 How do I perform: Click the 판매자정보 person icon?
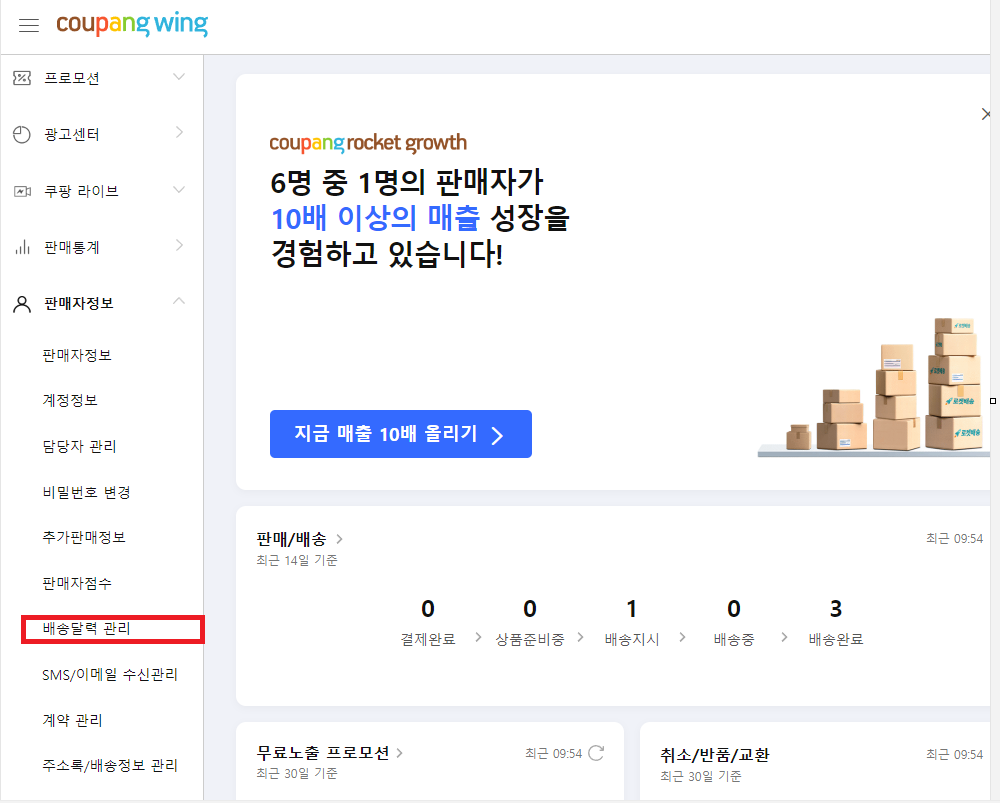coord(22,304)
